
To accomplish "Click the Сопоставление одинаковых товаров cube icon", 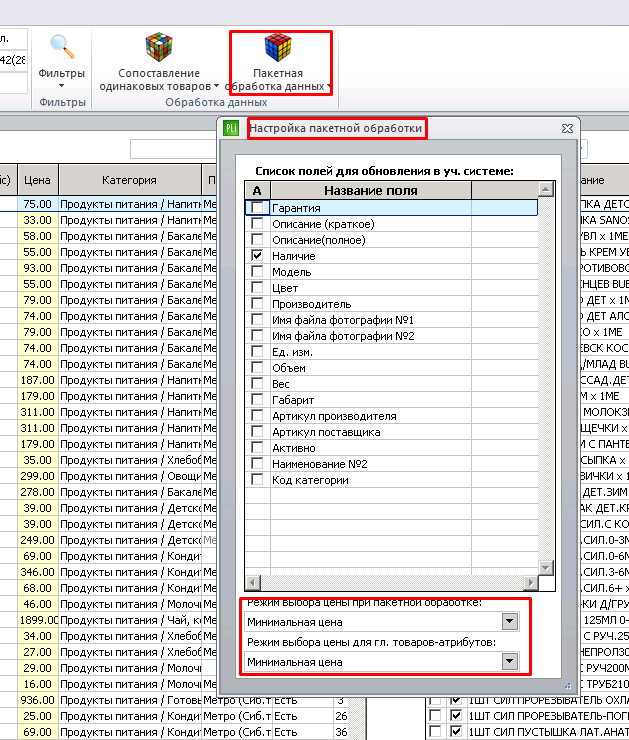I will pos(159,47).
